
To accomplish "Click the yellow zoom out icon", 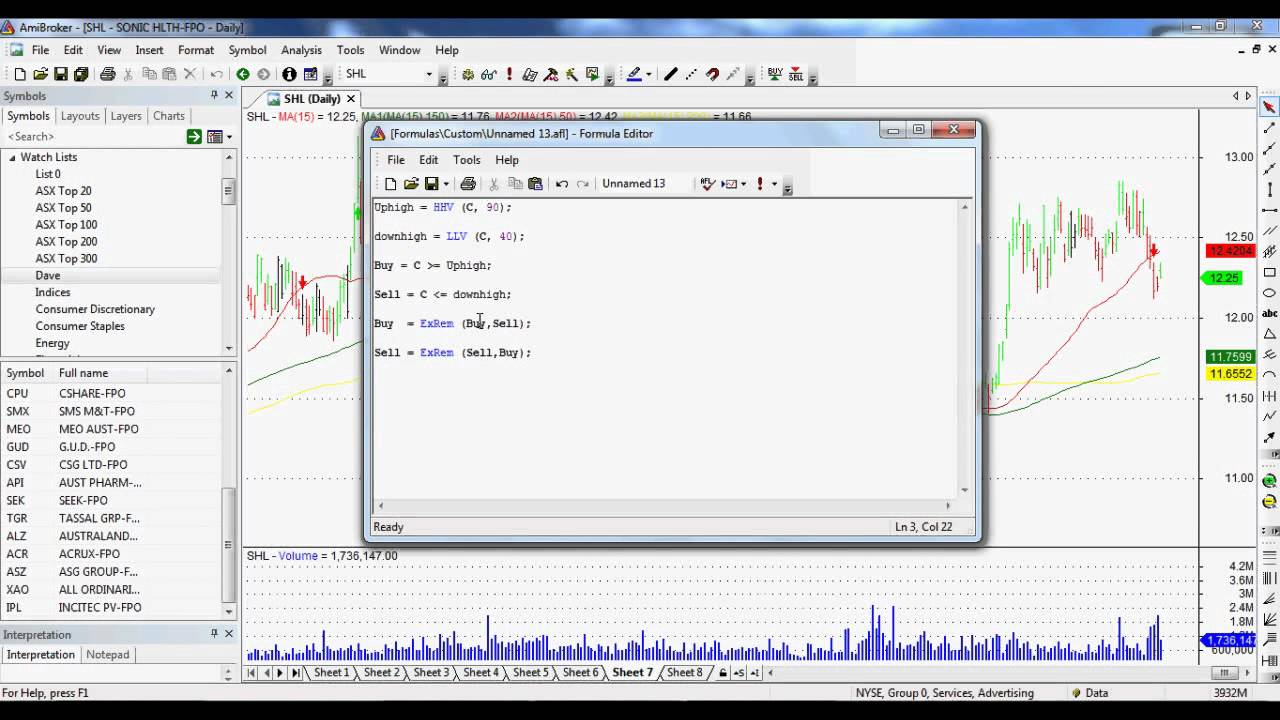I will [x=1270, y=502].
